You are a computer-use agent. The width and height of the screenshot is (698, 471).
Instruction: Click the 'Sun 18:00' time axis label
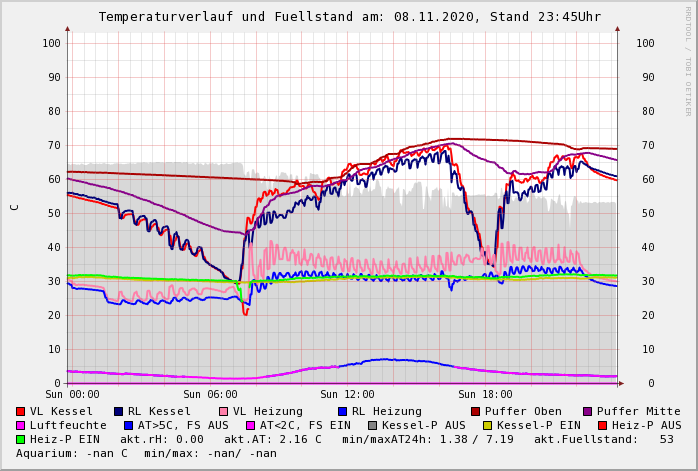point(485,395)
